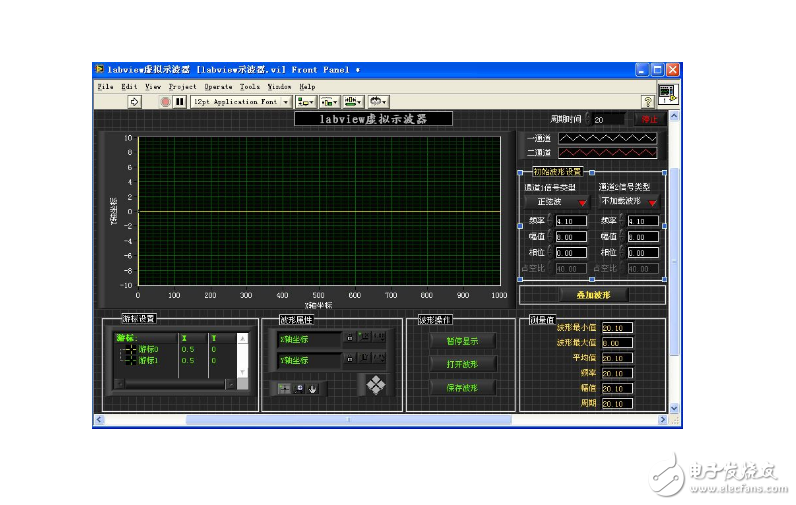Click the LabVIEW title bar icon
The height and width of the screenshot is (505, 796).
[100, 69]
